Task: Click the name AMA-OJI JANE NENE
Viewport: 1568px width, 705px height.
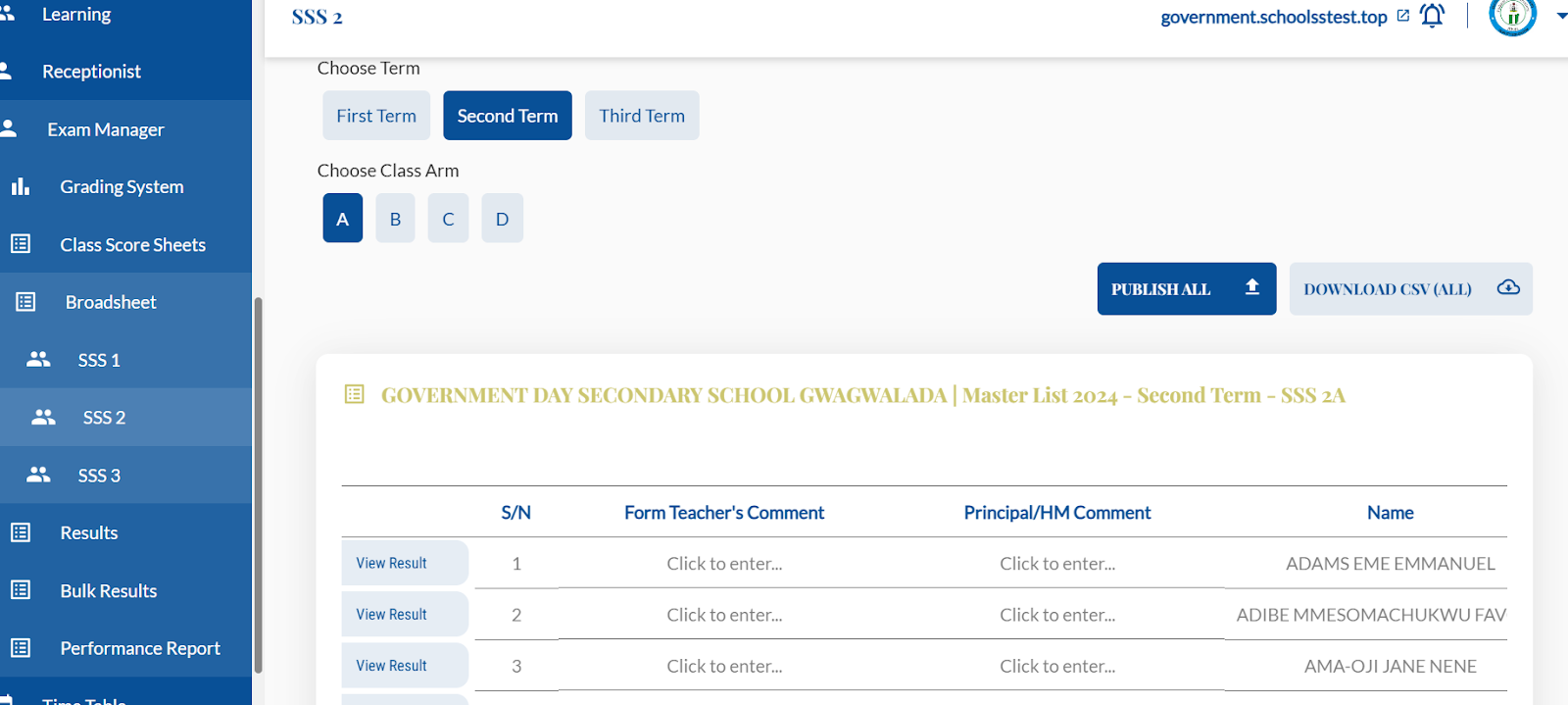Action: click(1391, 666)
